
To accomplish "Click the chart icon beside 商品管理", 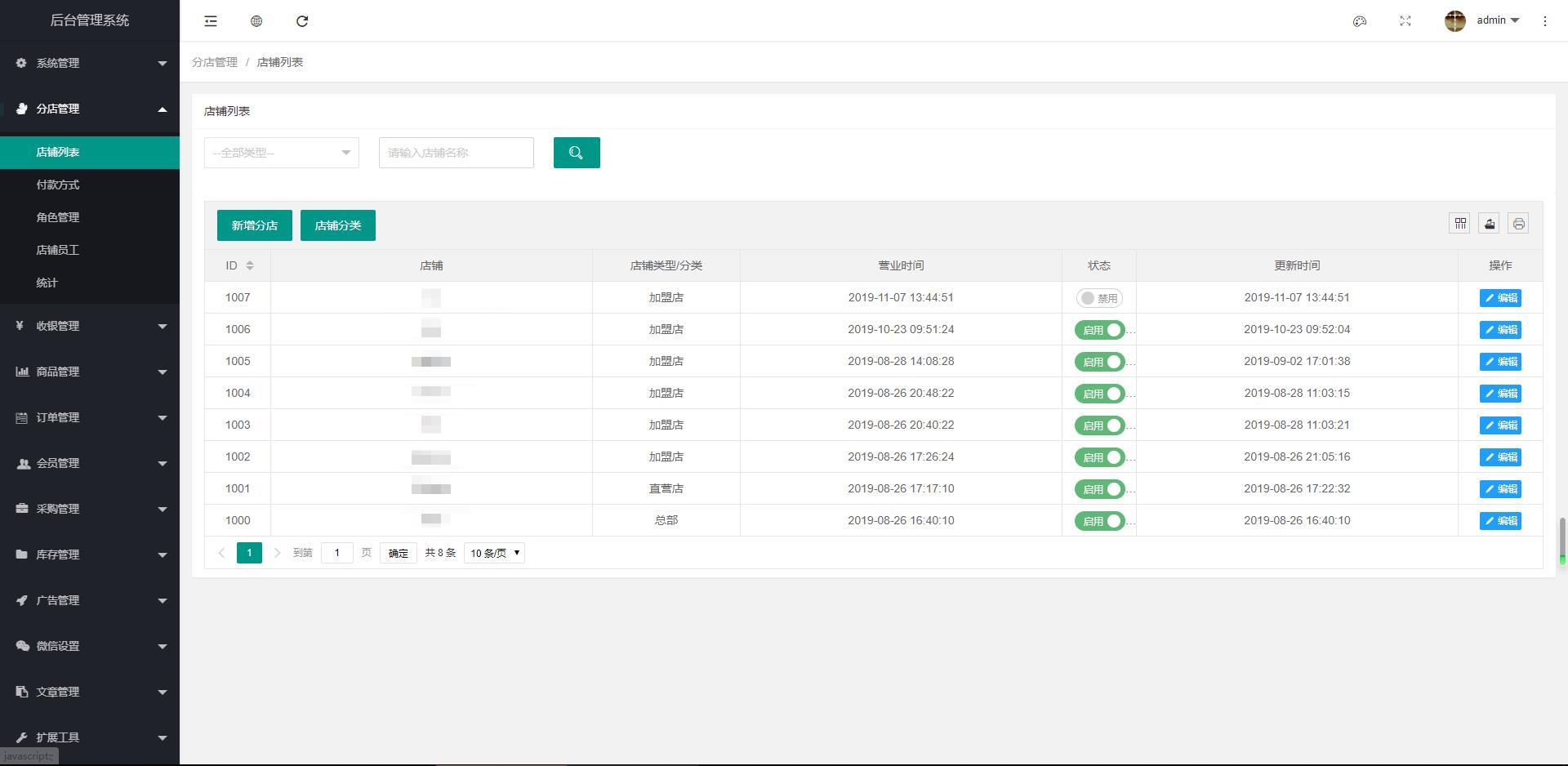I will [x=22, y=372].
